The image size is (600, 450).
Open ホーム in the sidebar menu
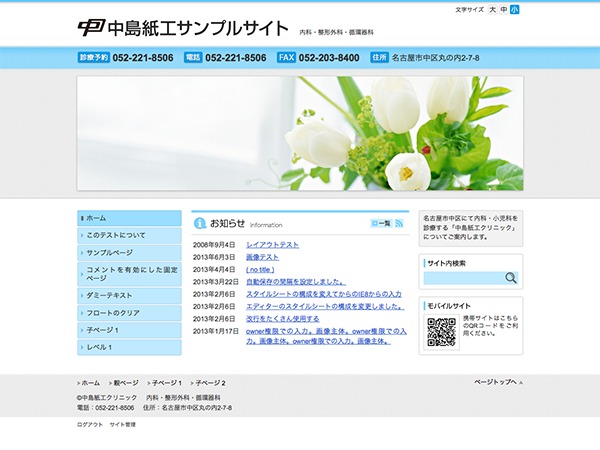pyautogui.click(x=129, y=218)
